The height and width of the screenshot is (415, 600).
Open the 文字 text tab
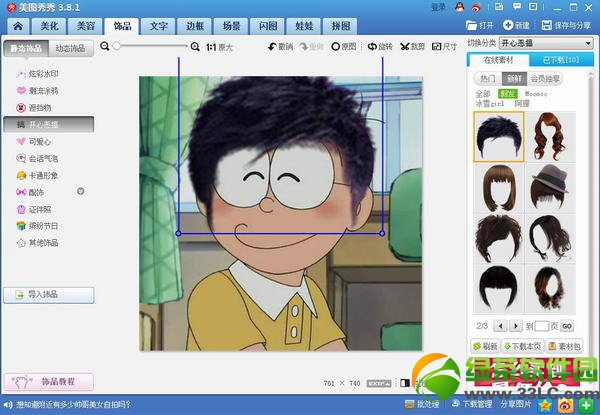[158, 25]
